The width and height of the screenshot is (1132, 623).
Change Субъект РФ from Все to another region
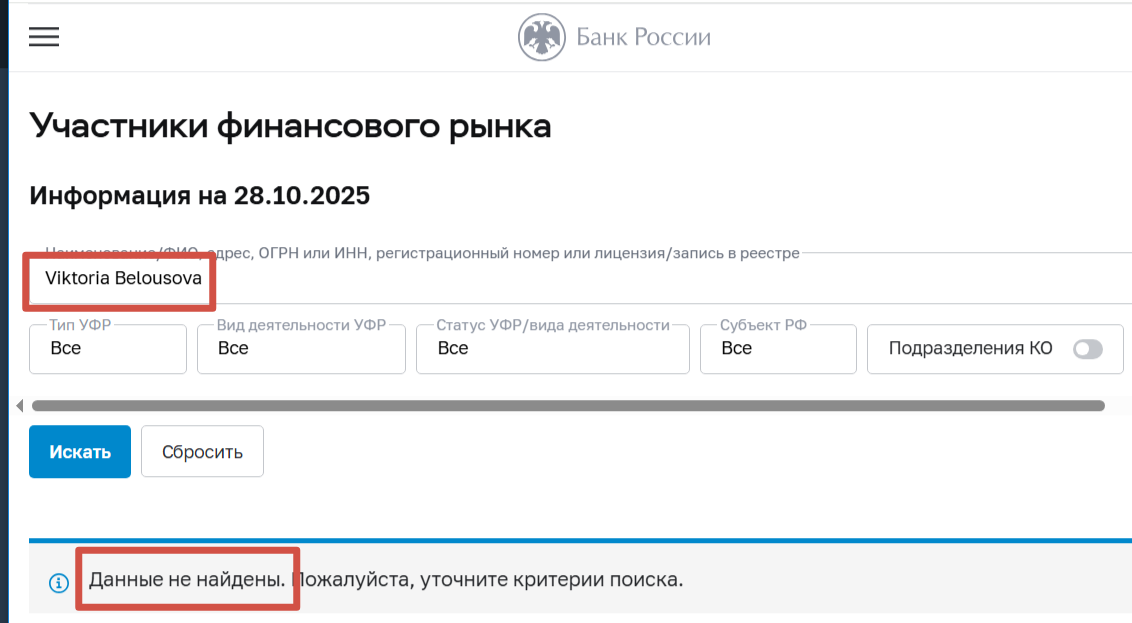click(x=778, y=348)
